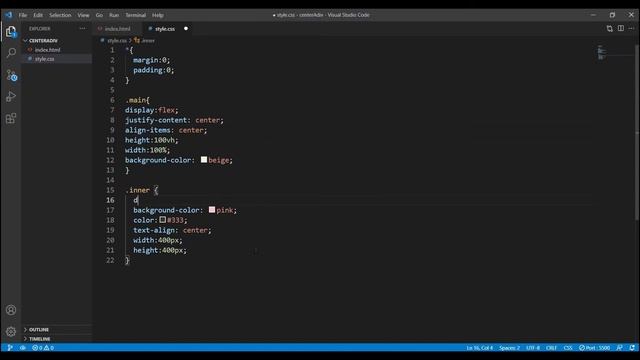Click the style.css breadcrumb
Image resolution: width=640 pixels, height=360 pixels.
point(117,40)
